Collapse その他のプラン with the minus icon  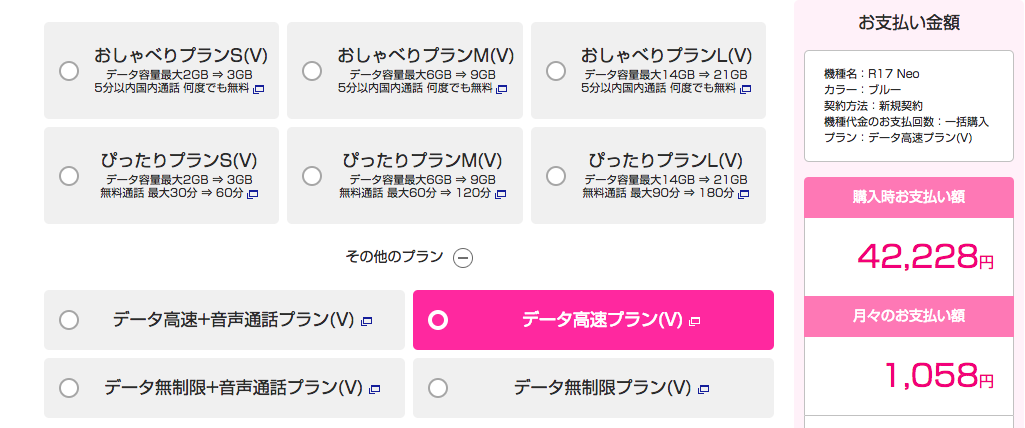click(x=463, y=257)
